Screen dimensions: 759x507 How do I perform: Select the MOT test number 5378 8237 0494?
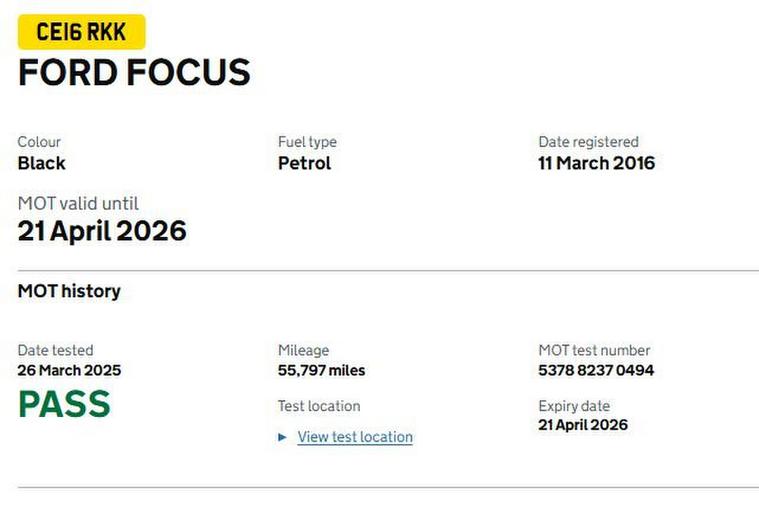coord(596,370)
